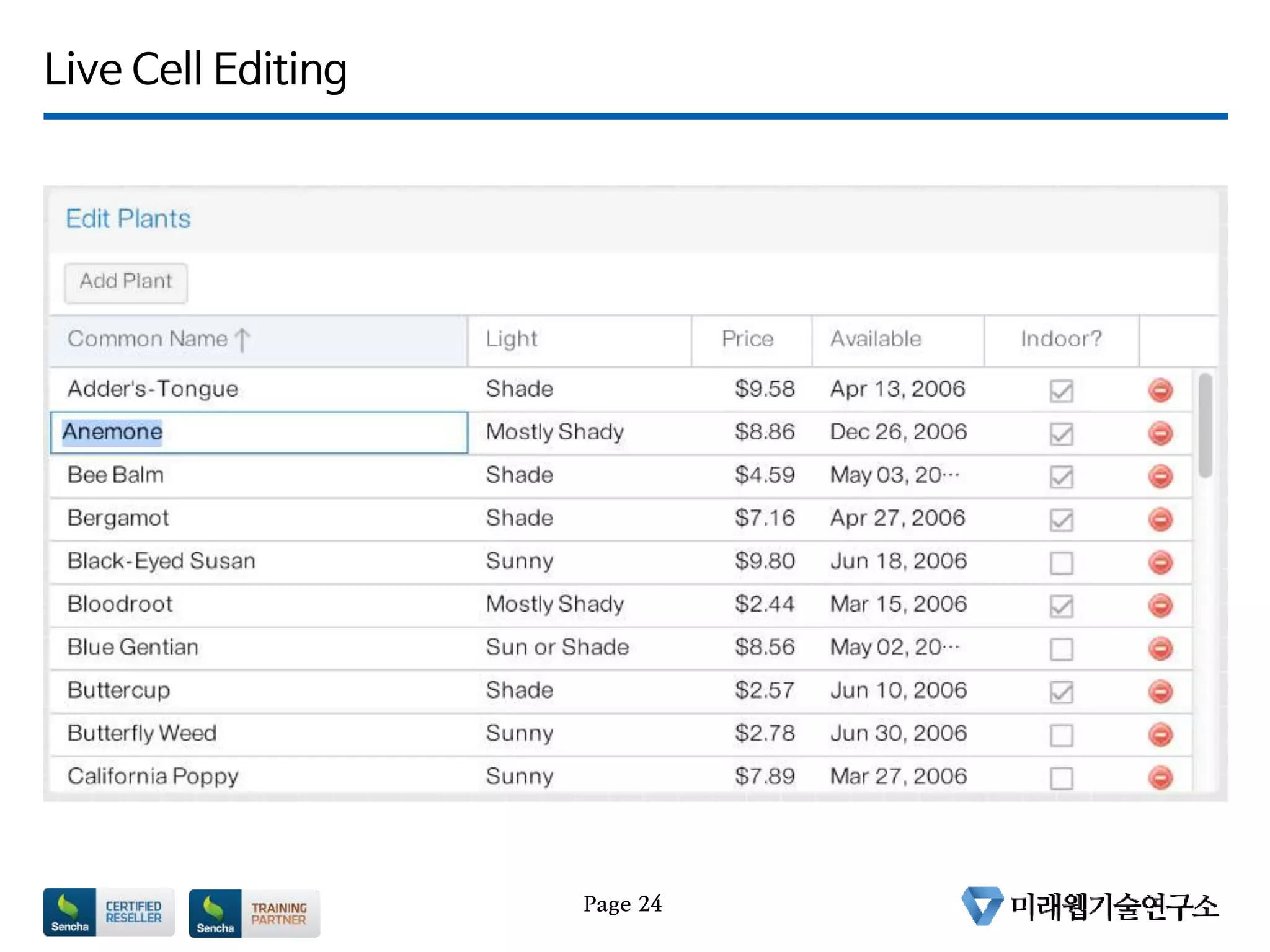Toggle sort arrow on Common Name column
The width and height of the screenshot is (1270, 952).
(242, 340)
